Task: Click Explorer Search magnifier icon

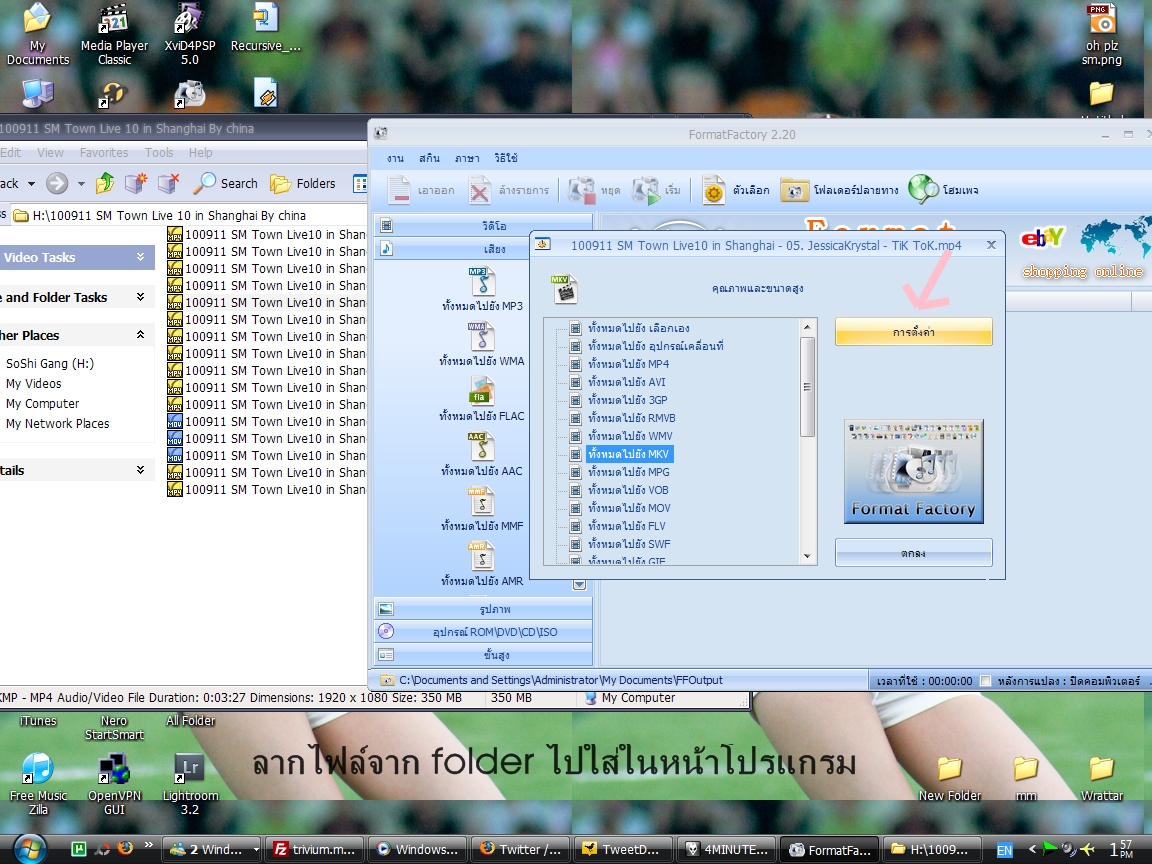Action: (204, 183)
